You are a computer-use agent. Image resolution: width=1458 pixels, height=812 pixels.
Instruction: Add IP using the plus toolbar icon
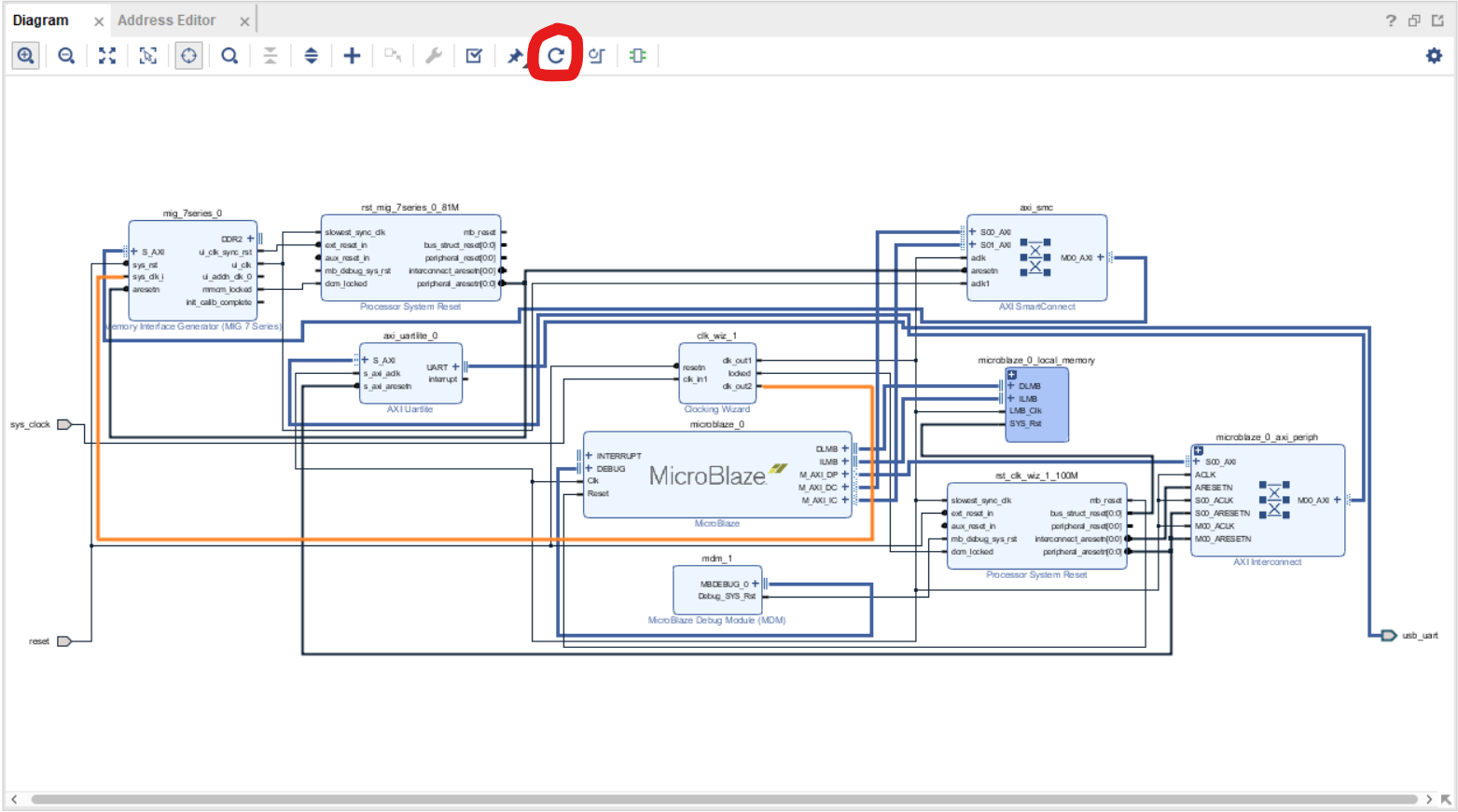[x=352, y=55]
